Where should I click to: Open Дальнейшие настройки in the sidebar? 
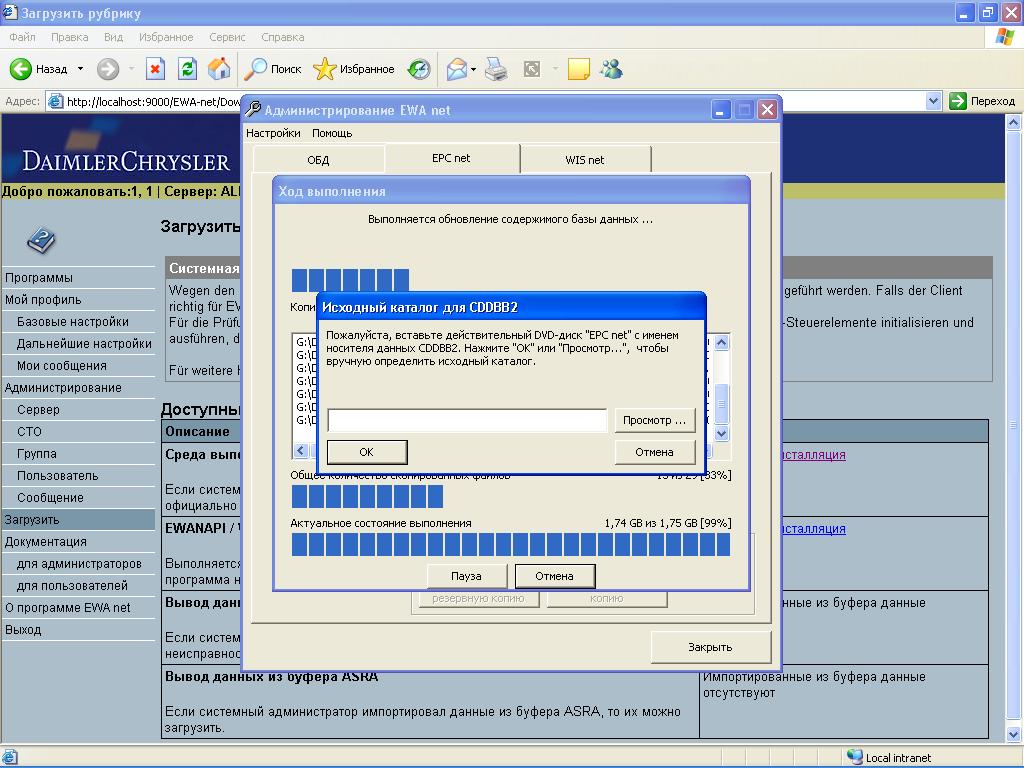tap(84, 344)
